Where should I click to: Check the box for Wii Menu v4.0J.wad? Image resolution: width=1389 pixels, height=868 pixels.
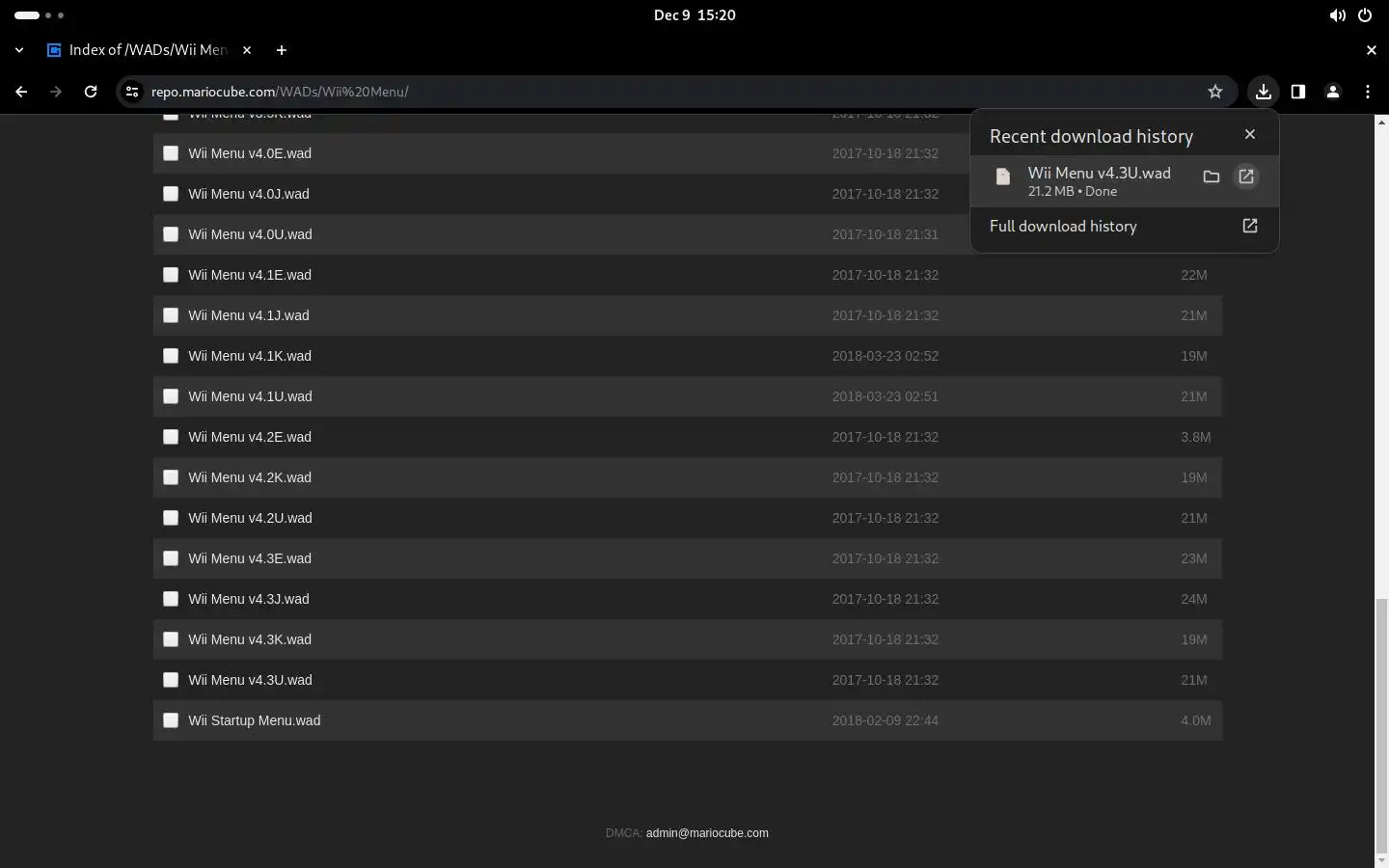pos(171,194)
